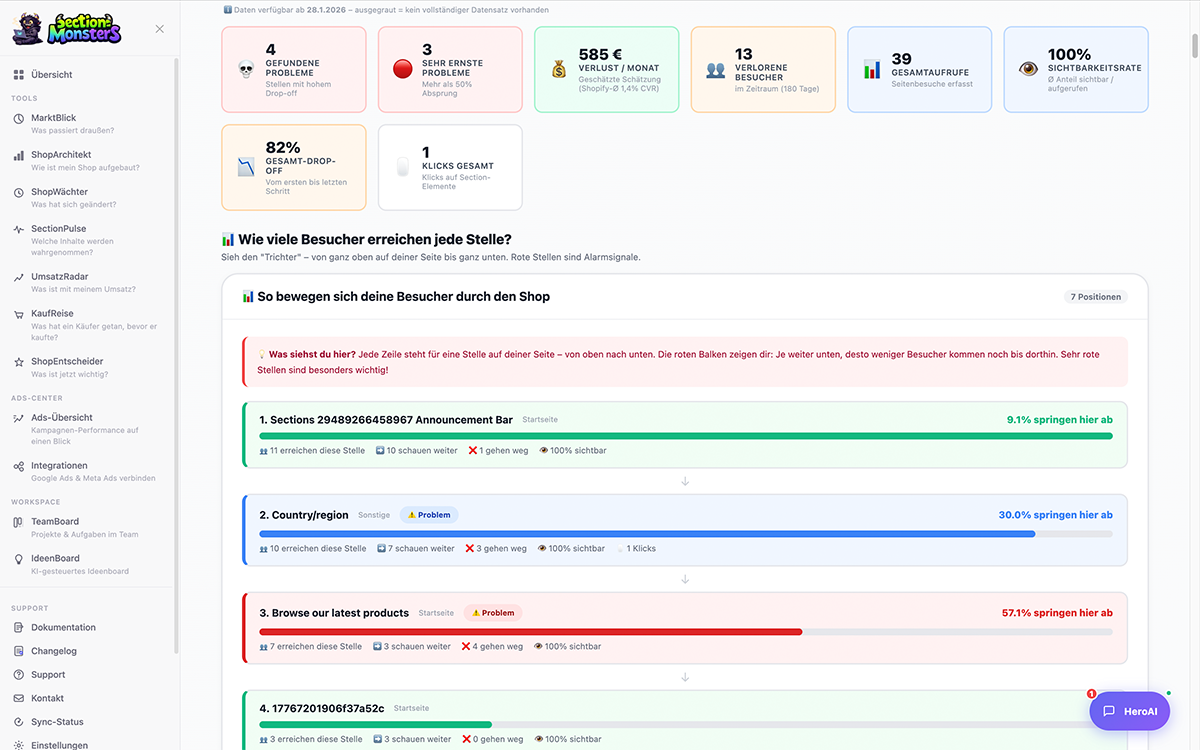Viewport: 1200px width, 750px height.
Task: Click the '7 Positionen' badge
Action: [x=1097, y=297]
